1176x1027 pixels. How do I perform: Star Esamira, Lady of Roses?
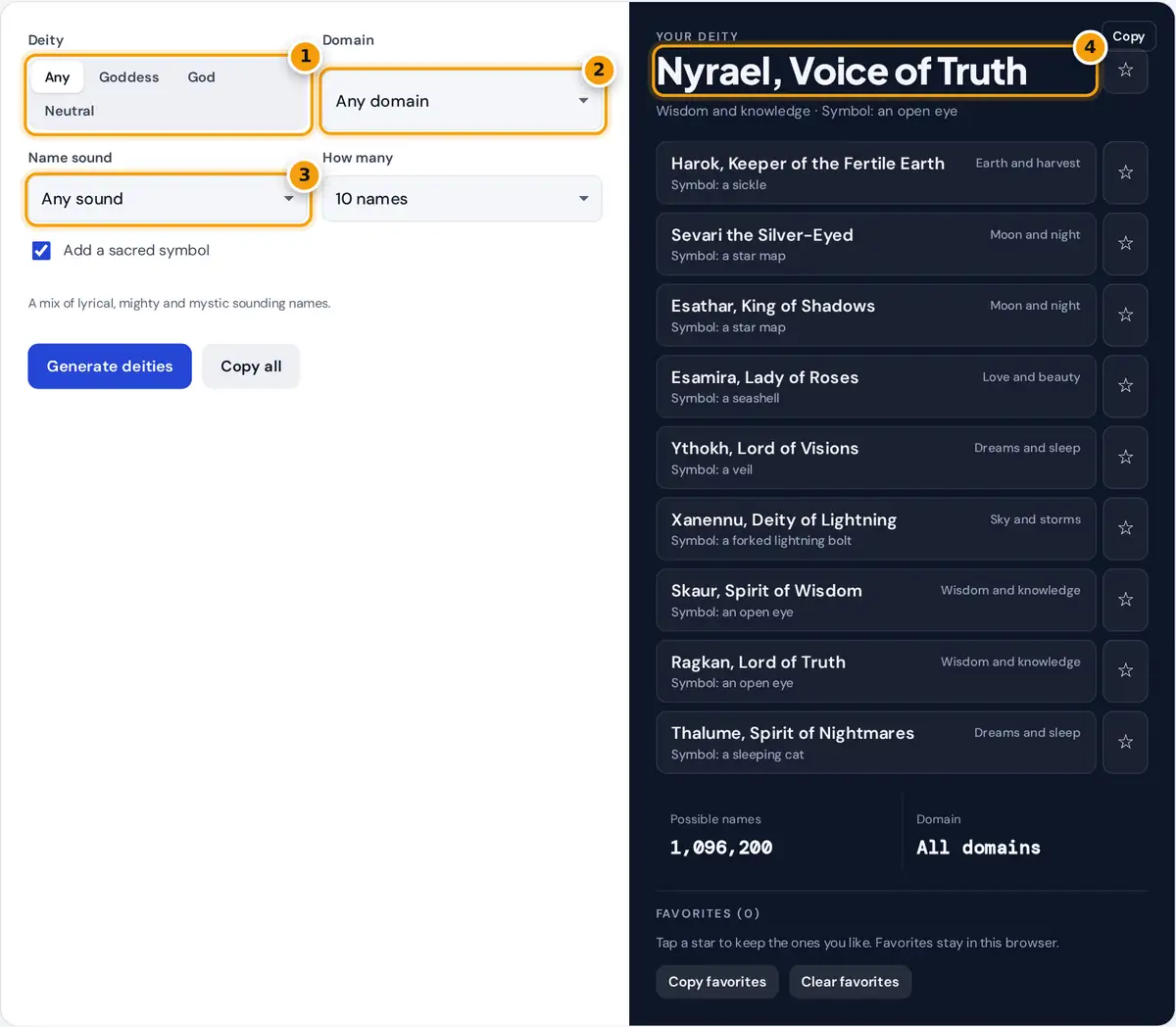tap(1125, 386)
